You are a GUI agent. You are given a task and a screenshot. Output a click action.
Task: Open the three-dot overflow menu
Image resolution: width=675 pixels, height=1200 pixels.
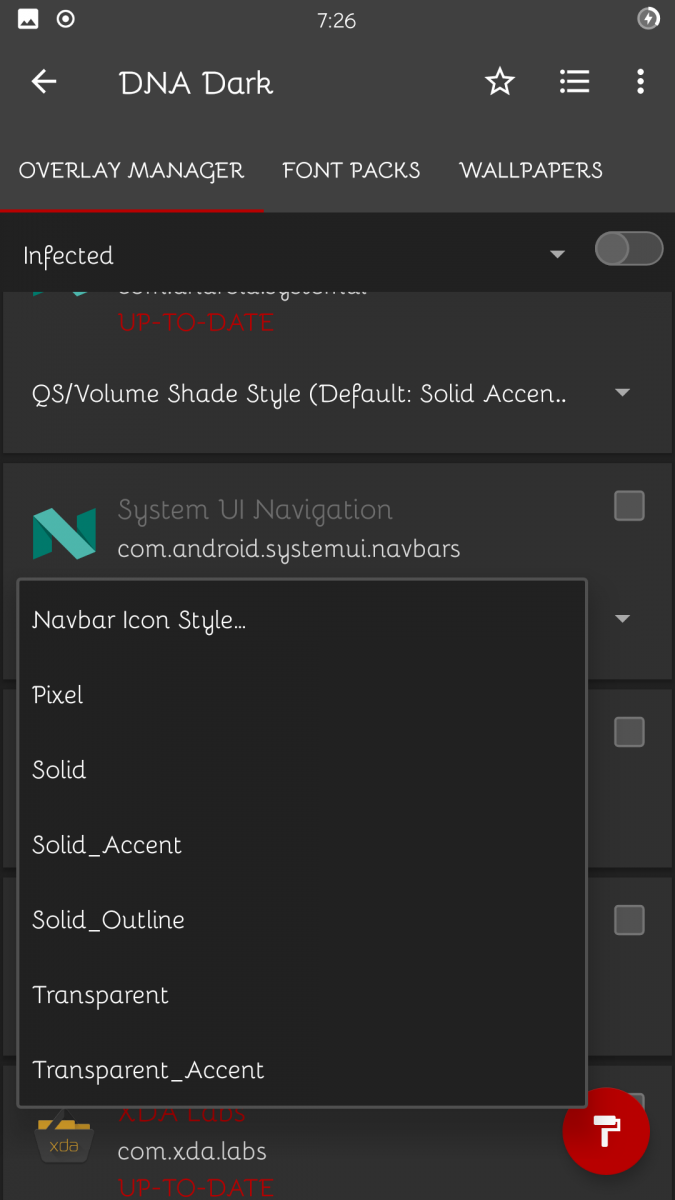640,82
